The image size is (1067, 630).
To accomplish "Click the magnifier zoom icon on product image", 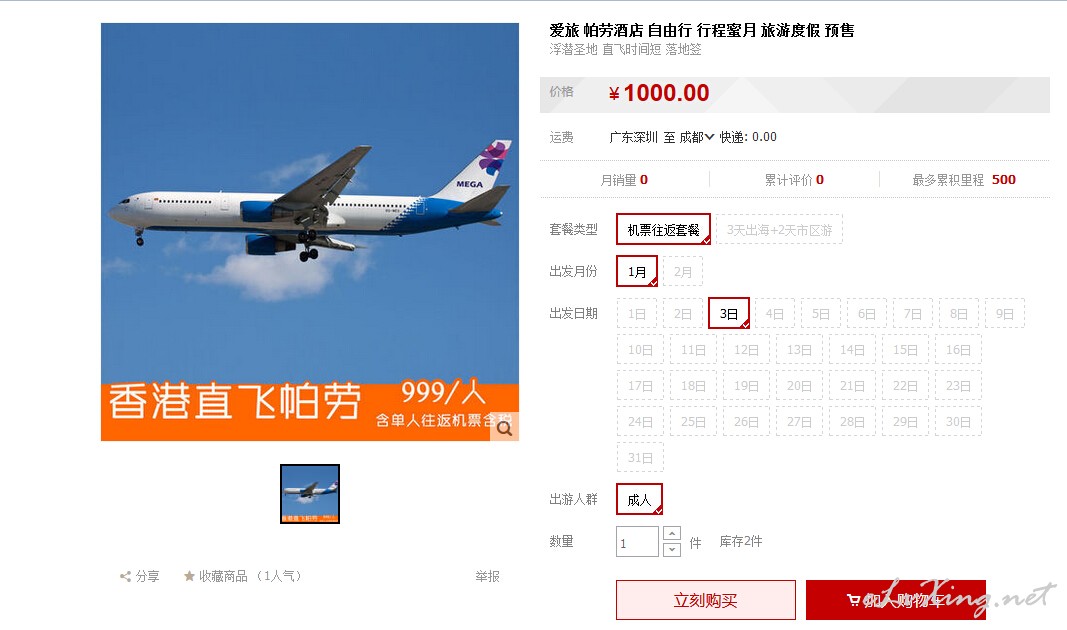I will click(504, 428).
